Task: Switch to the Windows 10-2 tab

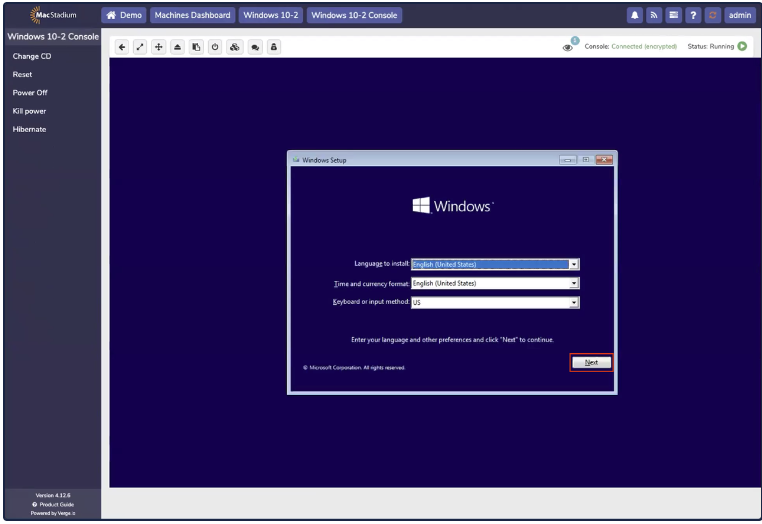Action: (270, 15)
